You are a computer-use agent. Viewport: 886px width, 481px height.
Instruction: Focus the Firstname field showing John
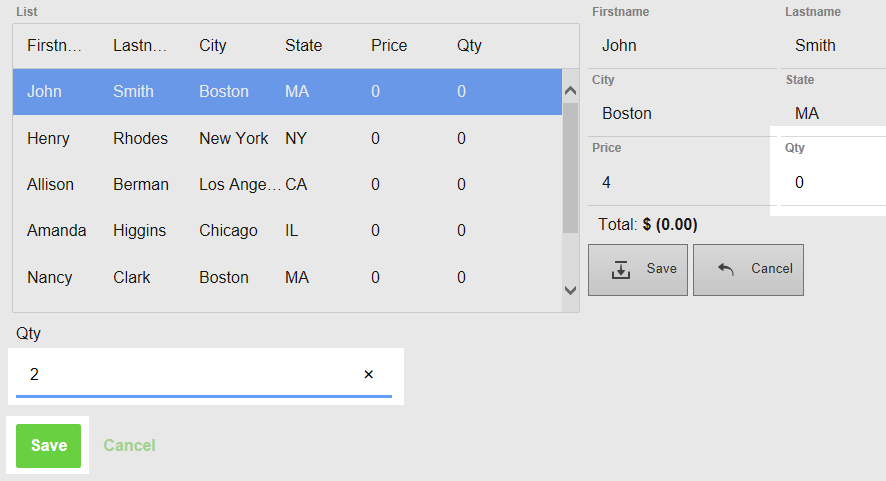click(682, 46)
